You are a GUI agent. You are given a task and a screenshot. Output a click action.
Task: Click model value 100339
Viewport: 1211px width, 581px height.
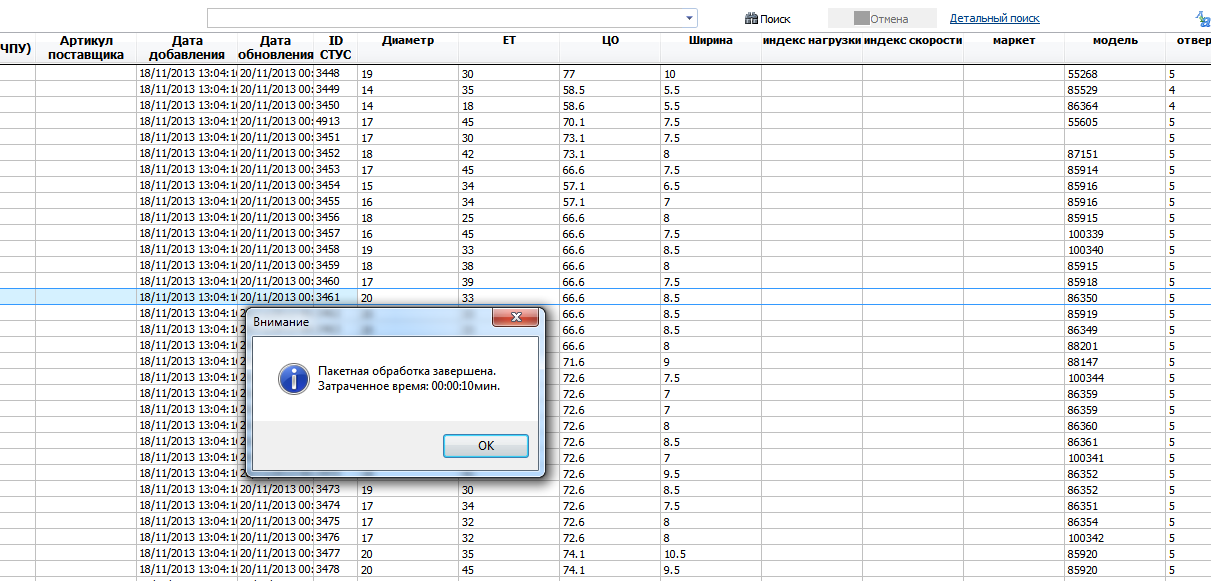pos(1086,234)
